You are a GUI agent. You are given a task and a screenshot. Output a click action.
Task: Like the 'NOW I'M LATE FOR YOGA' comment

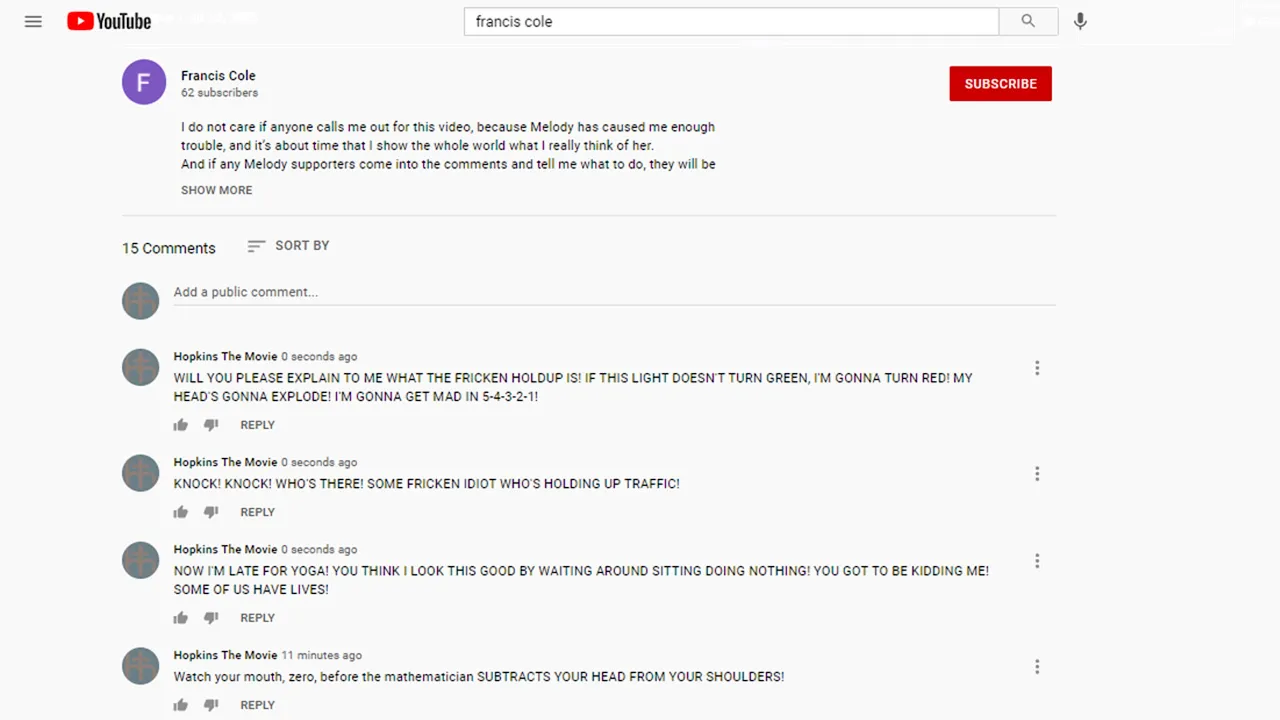(181, 618)
